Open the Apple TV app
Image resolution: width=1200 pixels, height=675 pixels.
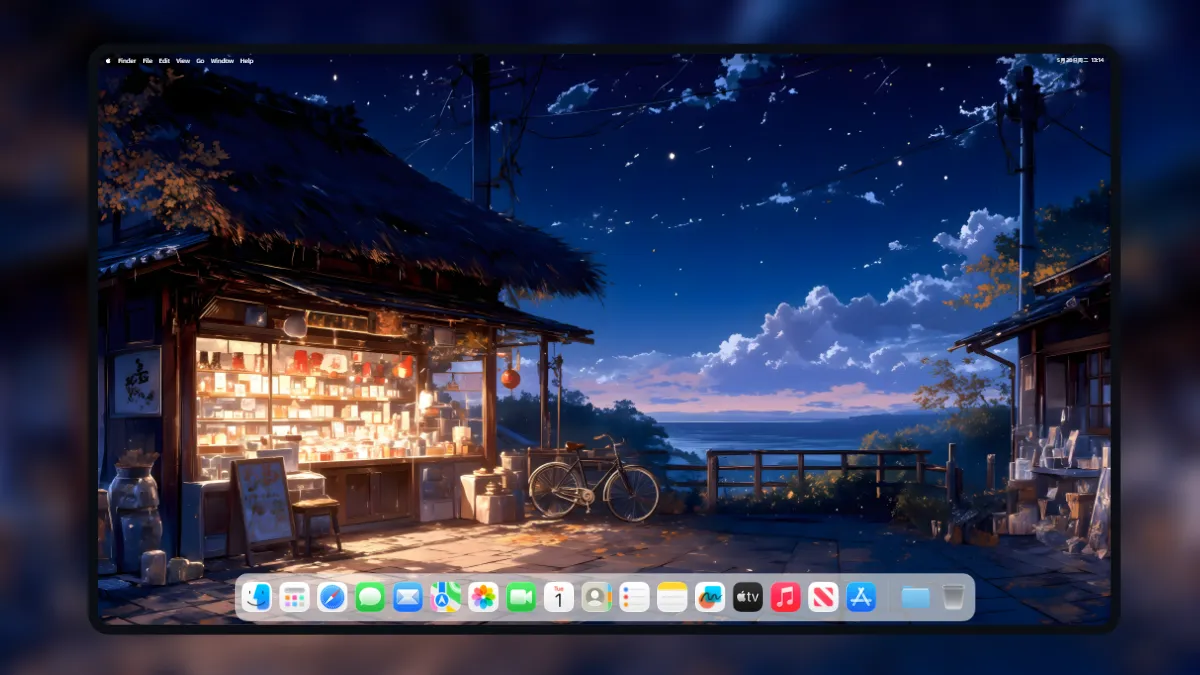click(748, 597)
